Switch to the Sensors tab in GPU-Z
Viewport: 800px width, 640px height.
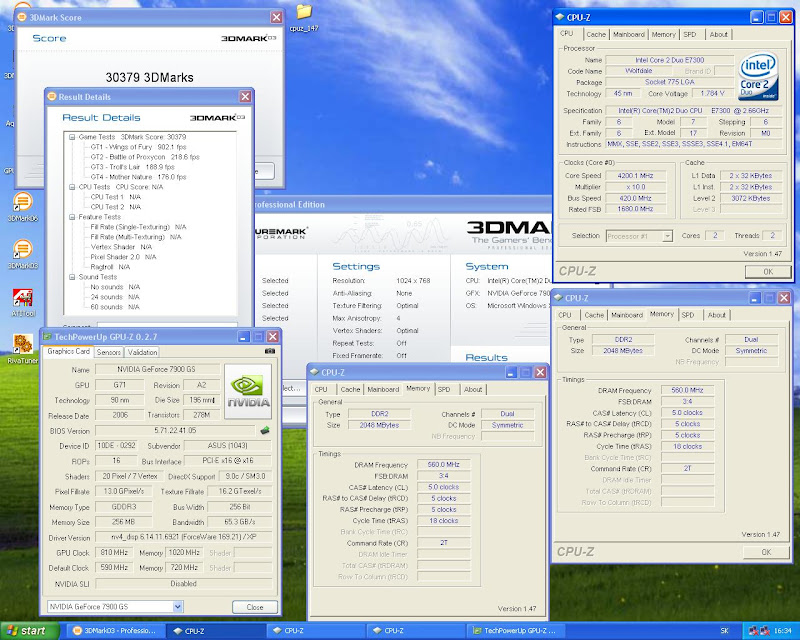[x=108, y=352]
